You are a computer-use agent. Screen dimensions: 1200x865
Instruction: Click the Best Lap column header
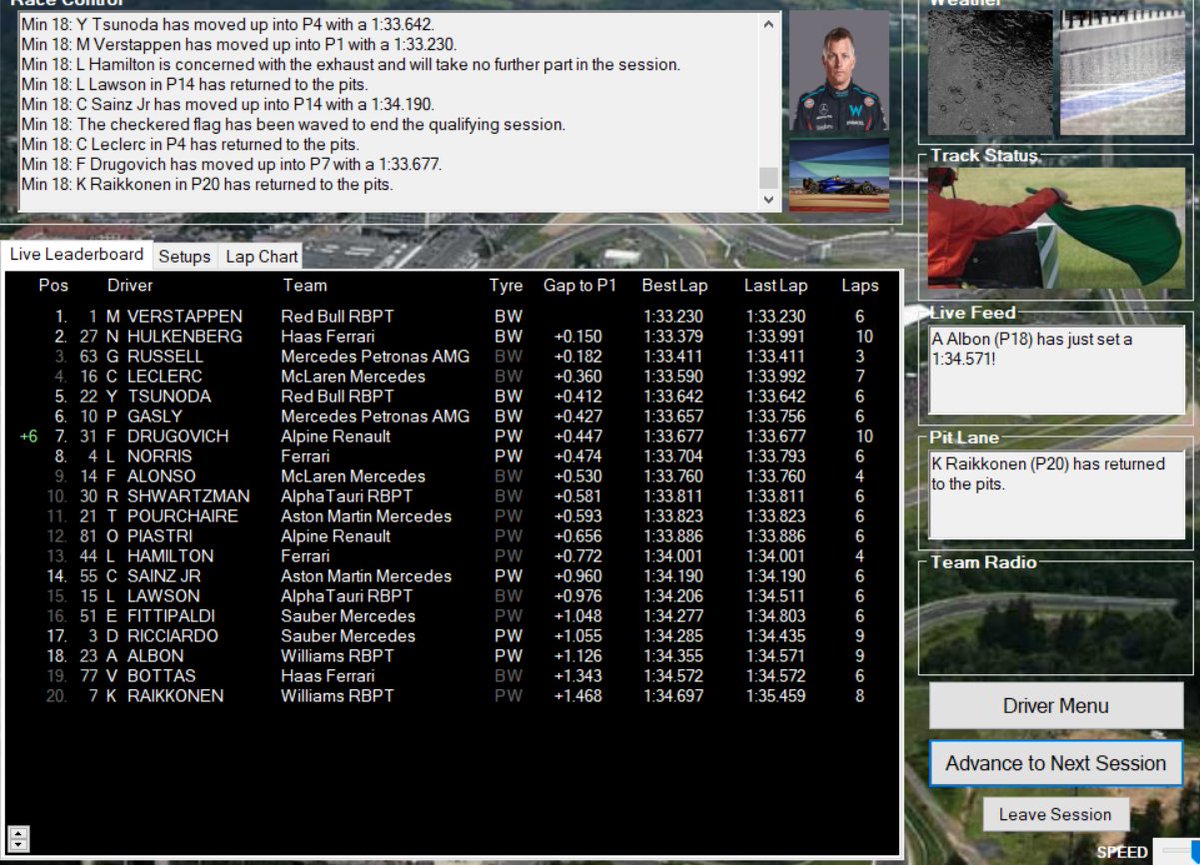click(x=675, y=285)
